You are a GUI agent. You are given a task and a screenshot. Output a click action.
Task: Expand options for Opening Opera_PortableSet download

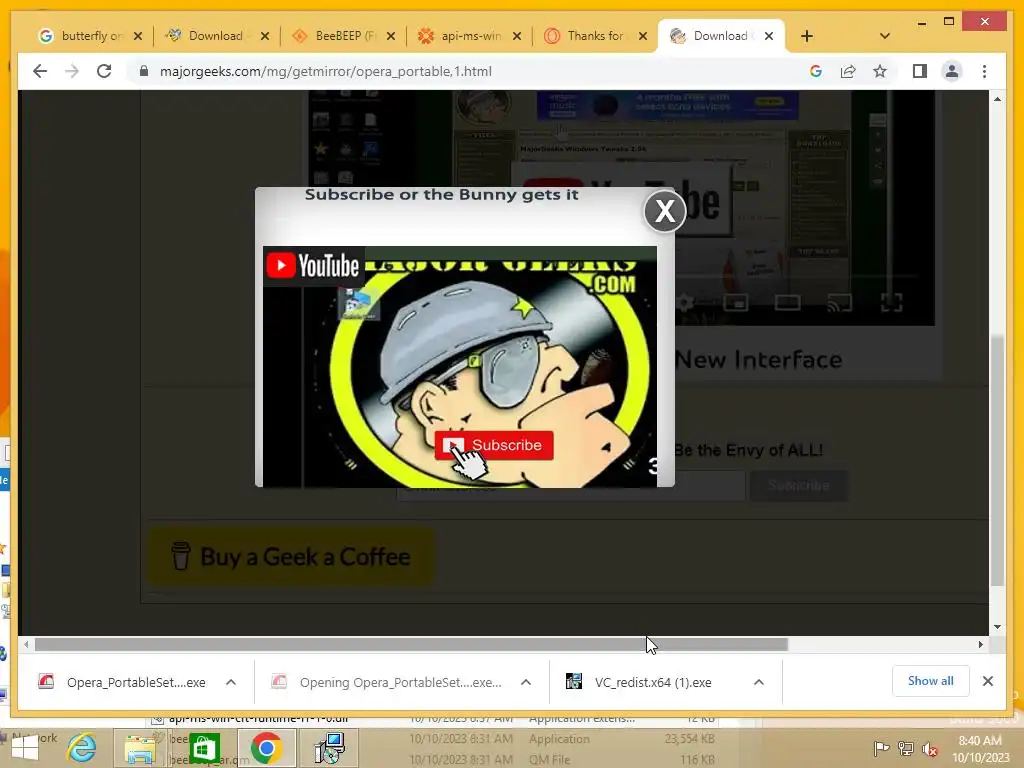click(526, 682)
